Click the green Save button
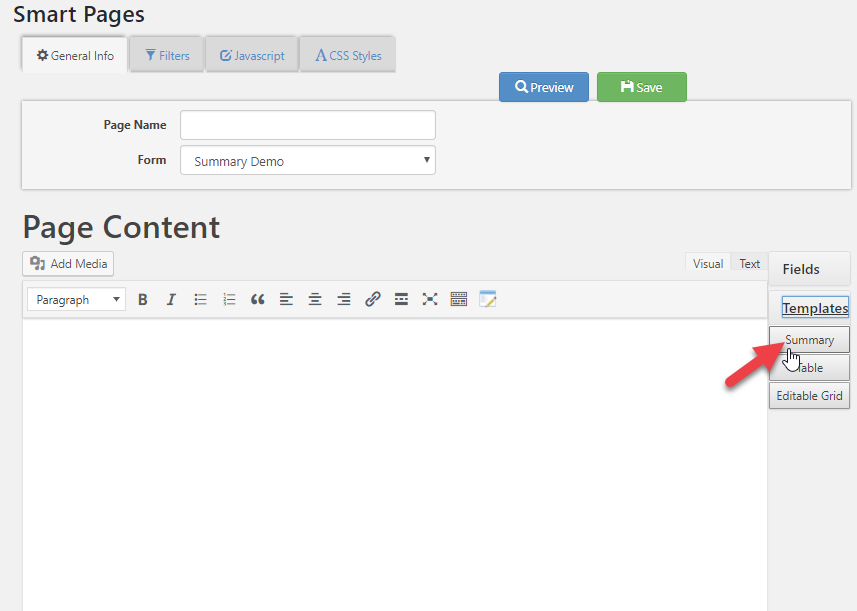The width and height of the screenshot is (857, 611). [x=642, y=87]
